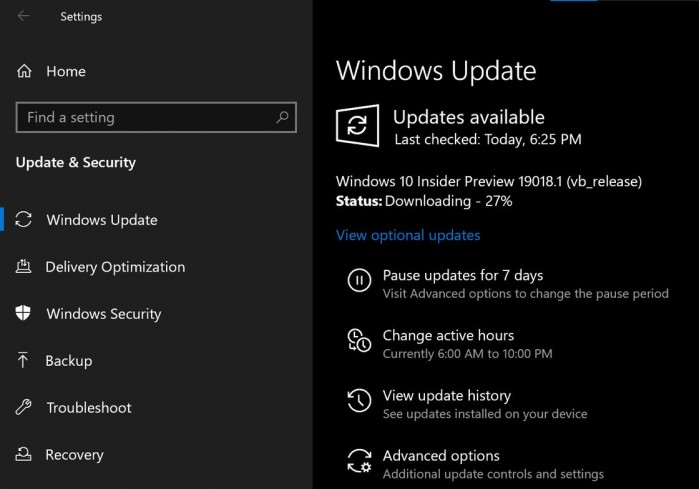
Task: Click the Home house icon
Action: (24, 71)
